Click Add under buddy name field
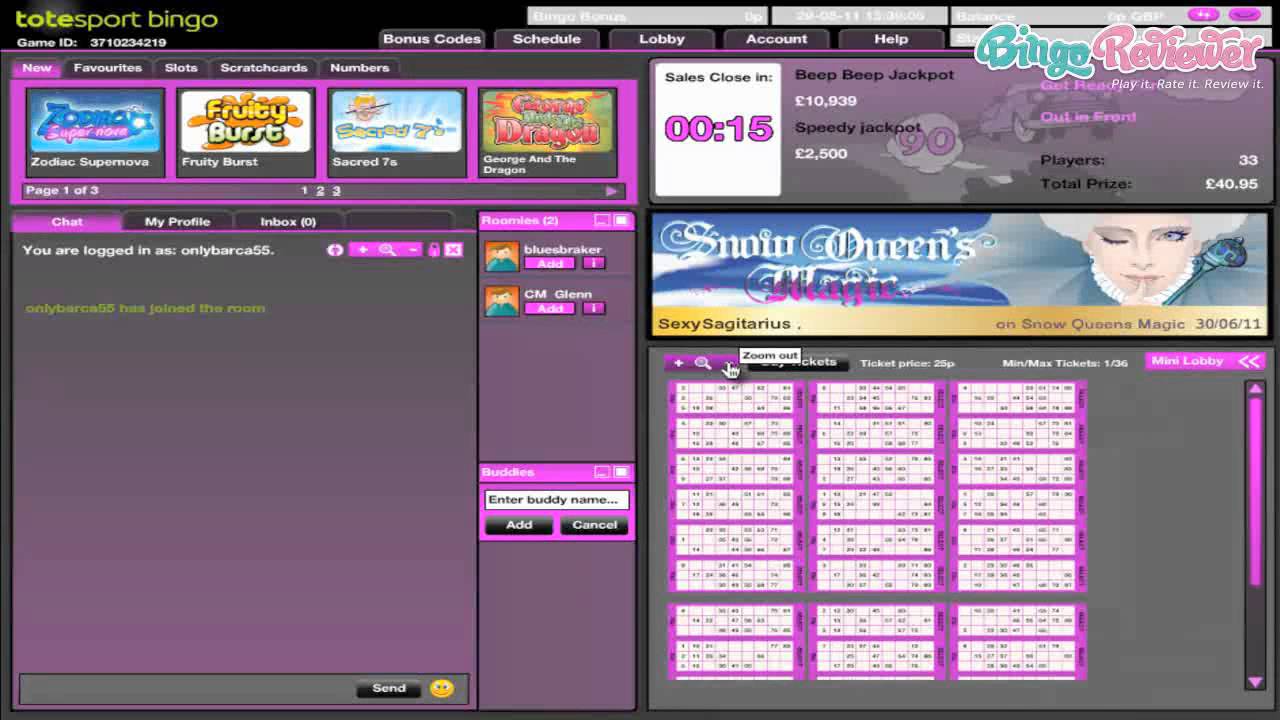 coord(519,525)
